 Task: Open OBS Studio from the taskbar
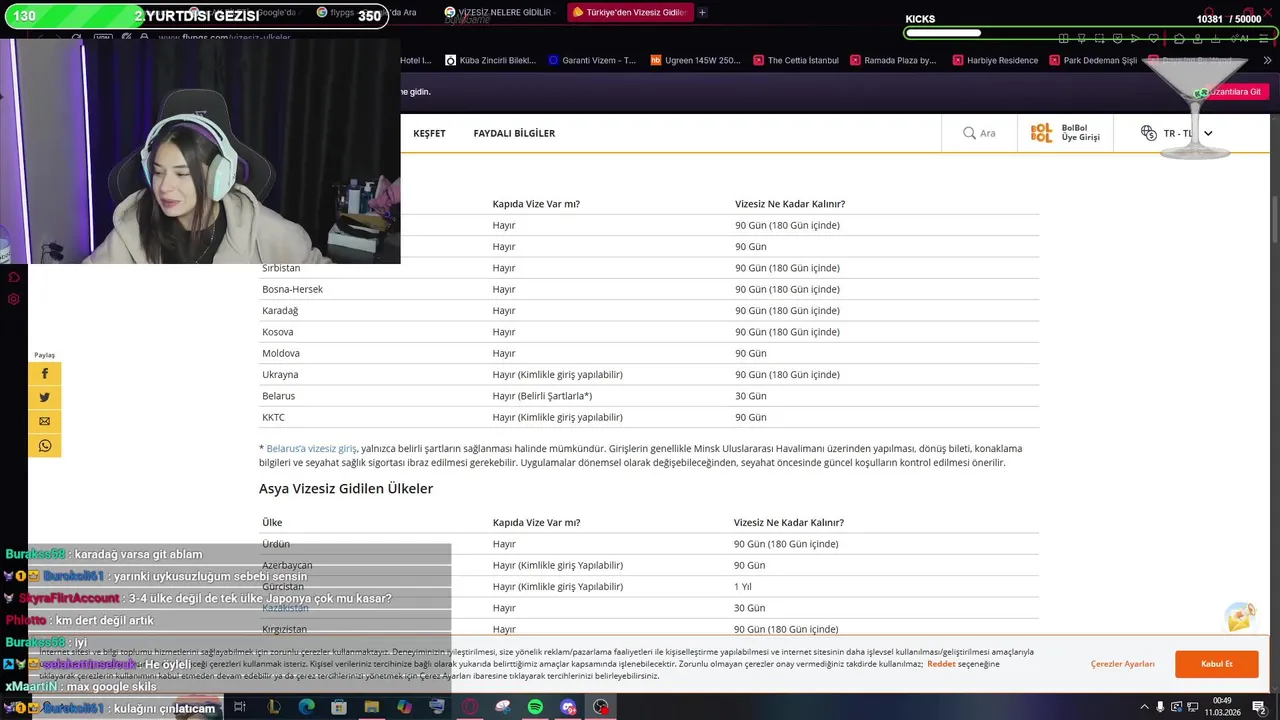coord(601,707)
